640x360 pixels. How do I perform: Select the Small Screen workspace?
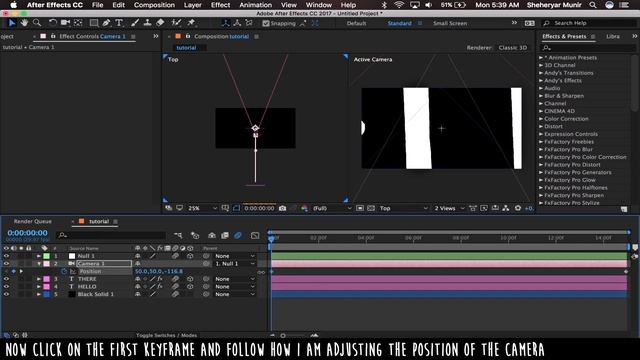pos(450,23)
